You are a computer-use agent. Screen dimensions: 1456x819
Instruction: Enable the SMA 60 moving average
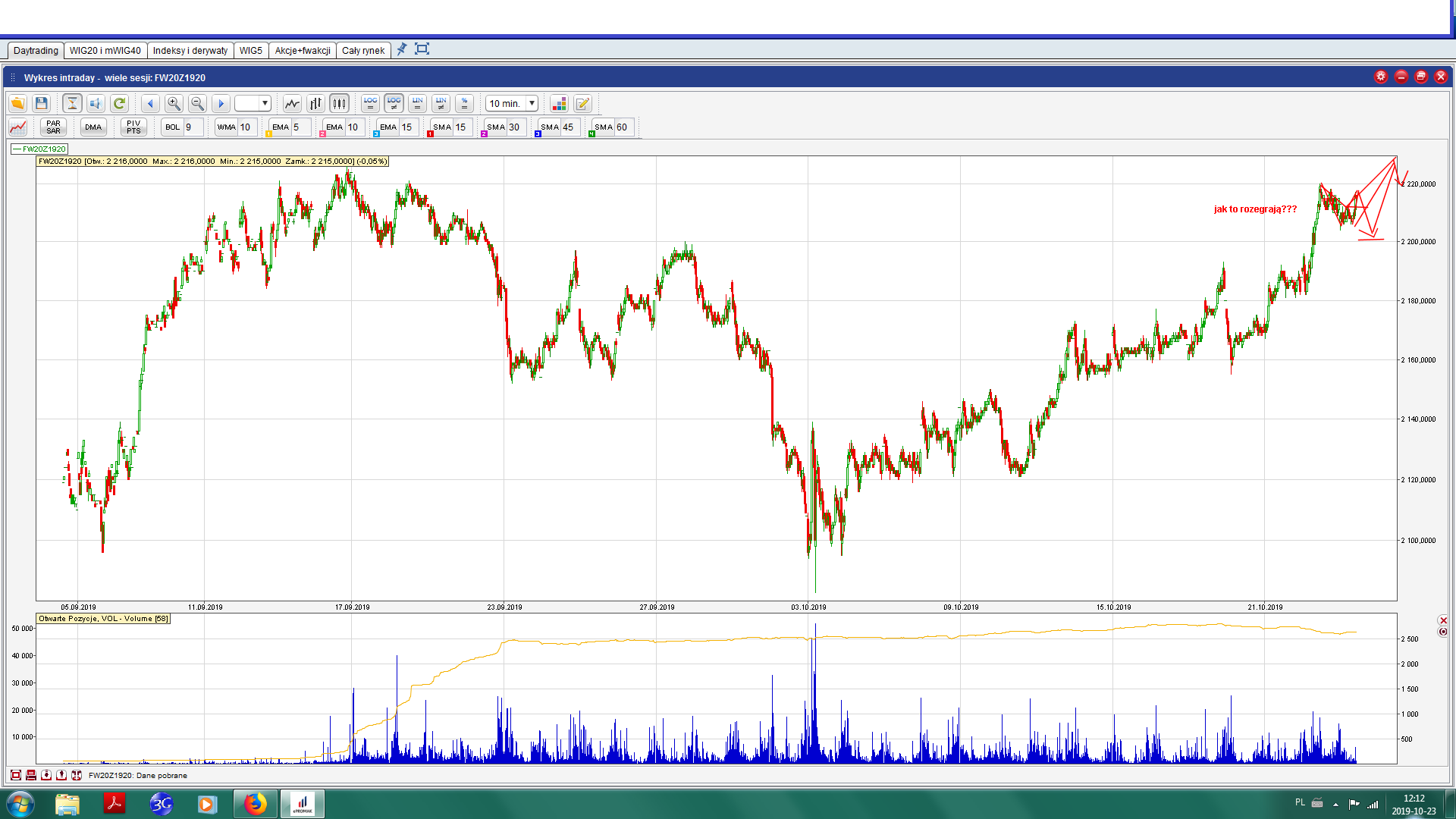pos(604,127)
